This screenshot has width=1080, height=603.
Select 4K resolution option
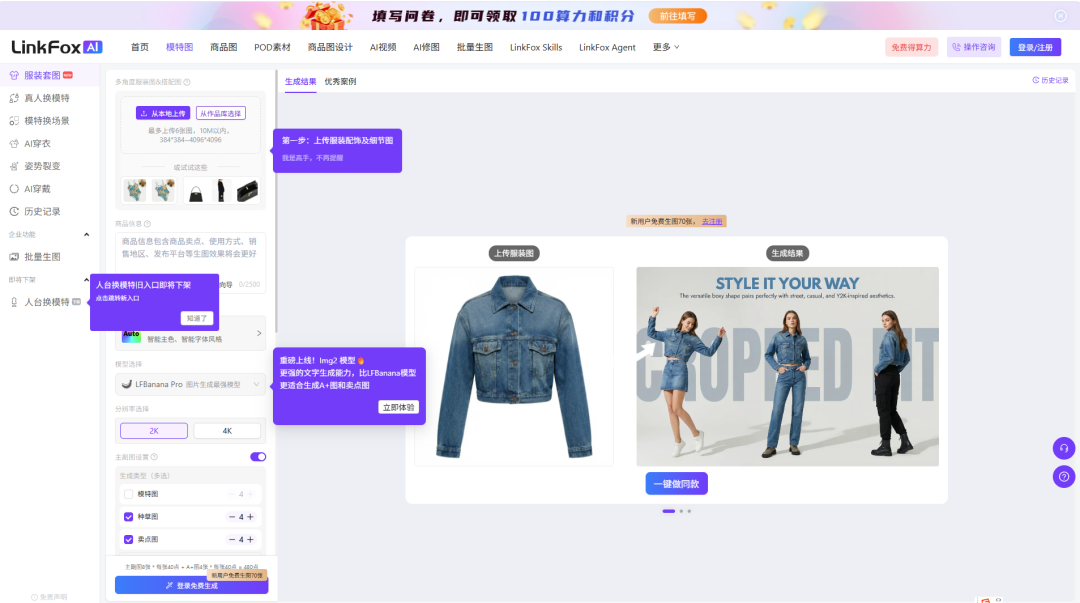(227, 431)
